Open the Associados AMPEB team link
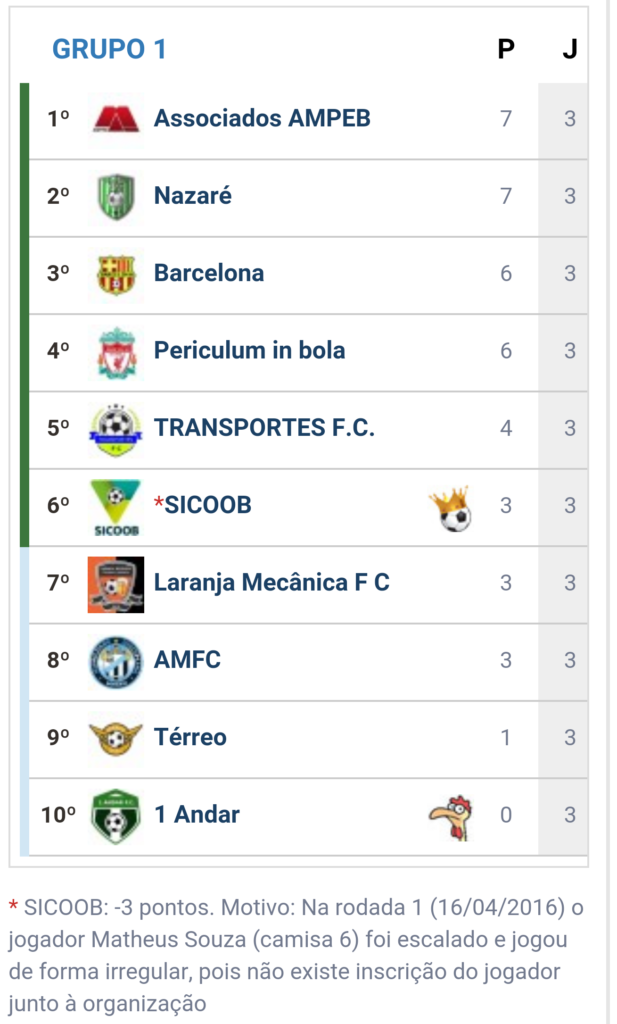The image size is (617, 1024). point(262,118)
